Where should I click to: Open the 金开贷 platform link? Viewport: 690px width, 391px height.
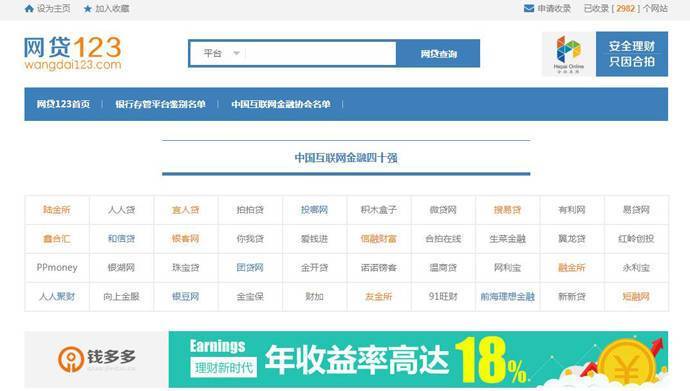click(314, 267)
